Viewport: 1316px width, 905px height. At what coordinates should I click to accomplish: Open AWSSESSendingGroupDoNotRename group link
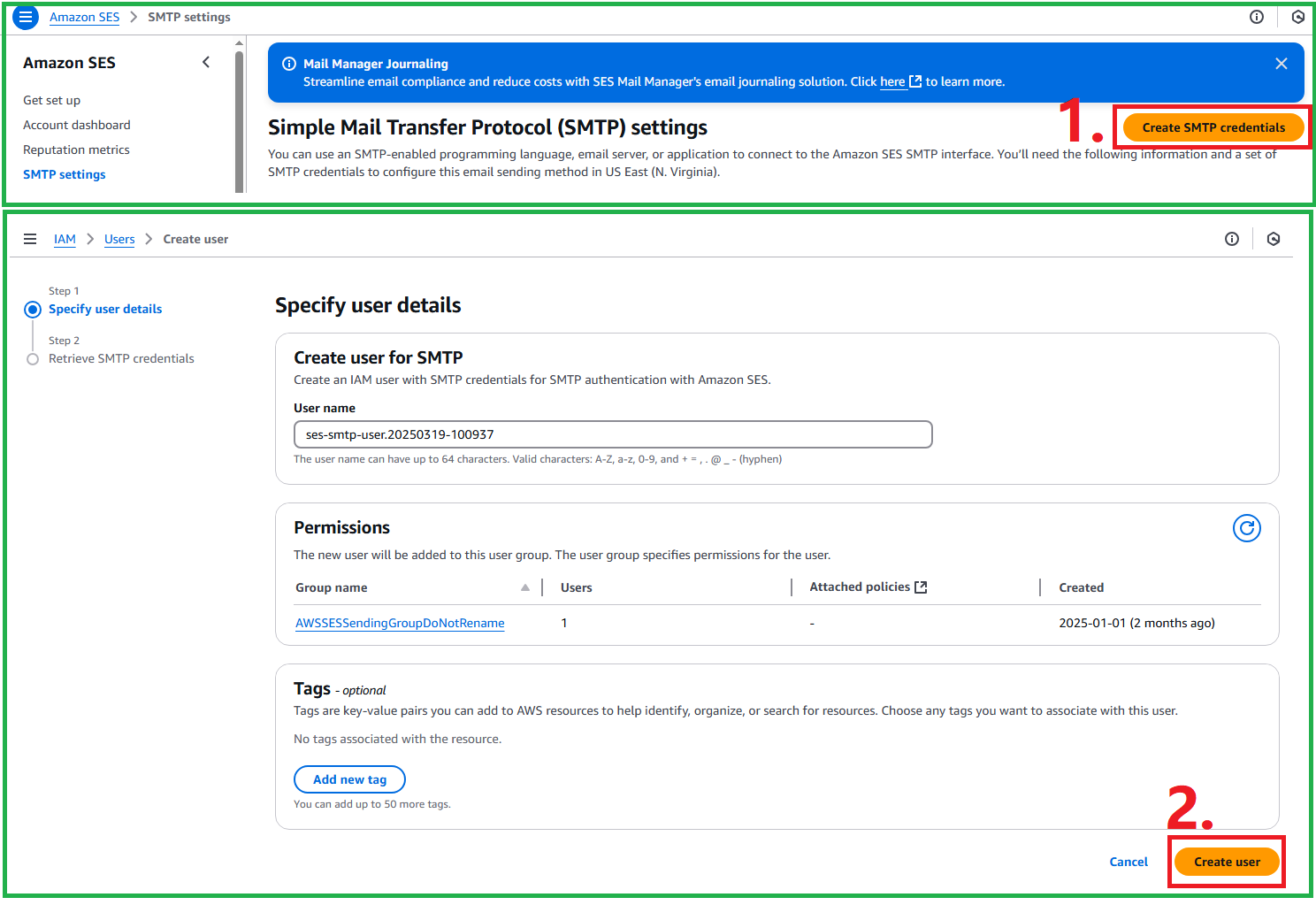(x=400, y=623)
